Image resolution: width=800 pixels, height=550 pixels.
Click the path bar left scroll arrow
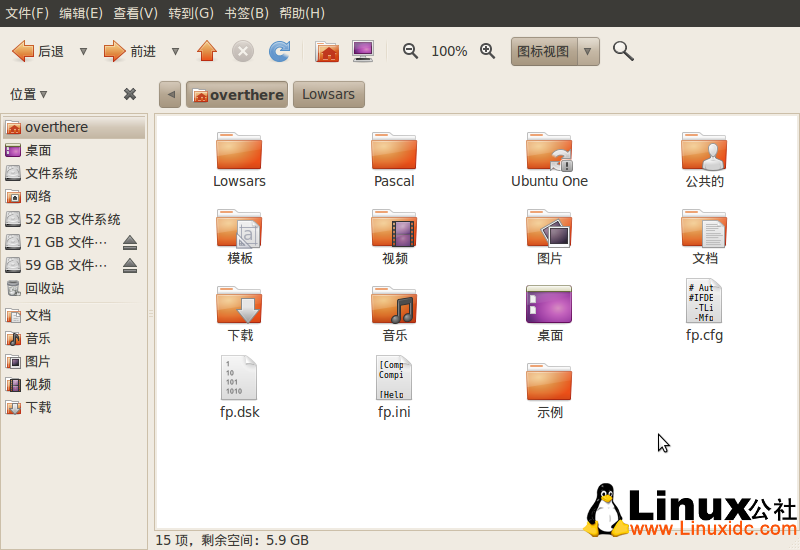tap(170, 94)
